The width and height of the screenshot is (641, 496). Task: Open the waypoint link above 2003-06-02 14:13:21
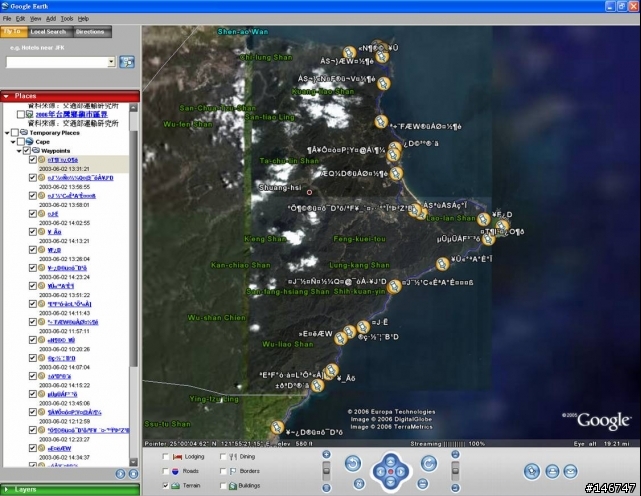tap(54, 232)
